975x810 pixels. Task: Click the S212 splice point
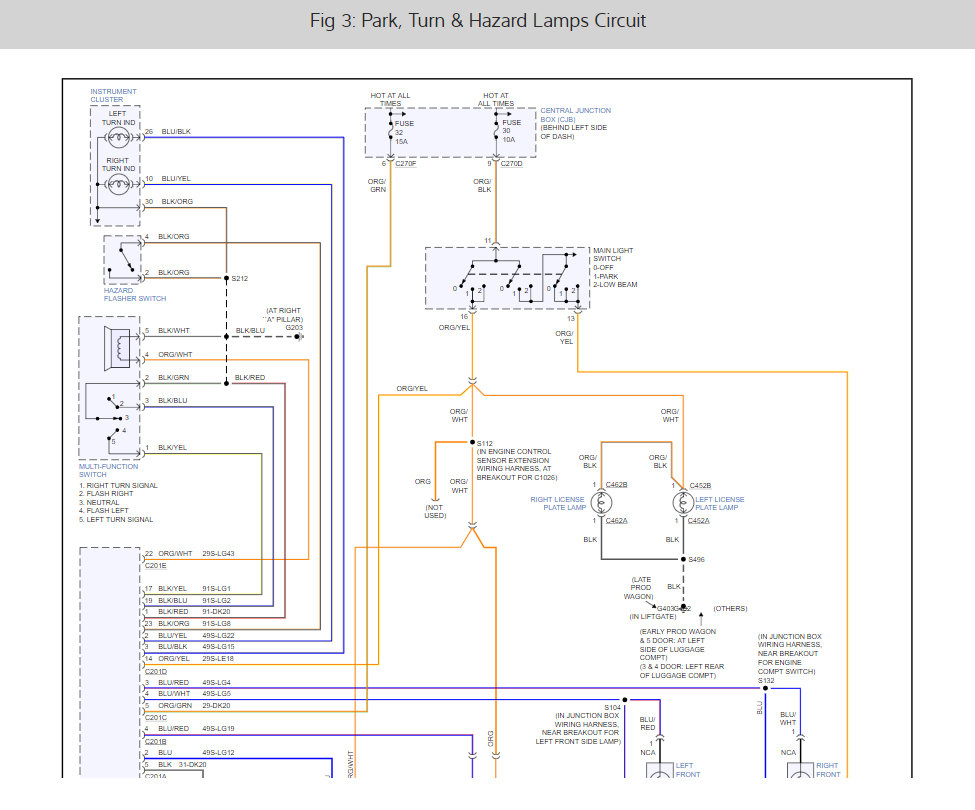pyautogui.click(x=239, y=279)
